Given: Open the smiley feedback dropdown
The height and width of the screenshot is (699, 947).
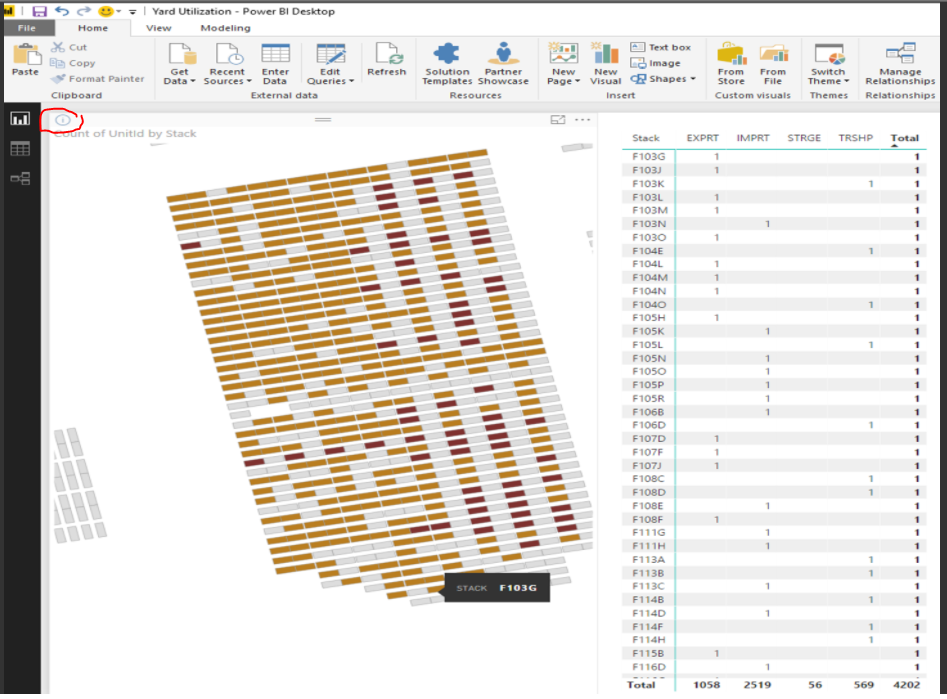Looking at the screenshot, I should [x=109, y=11].
